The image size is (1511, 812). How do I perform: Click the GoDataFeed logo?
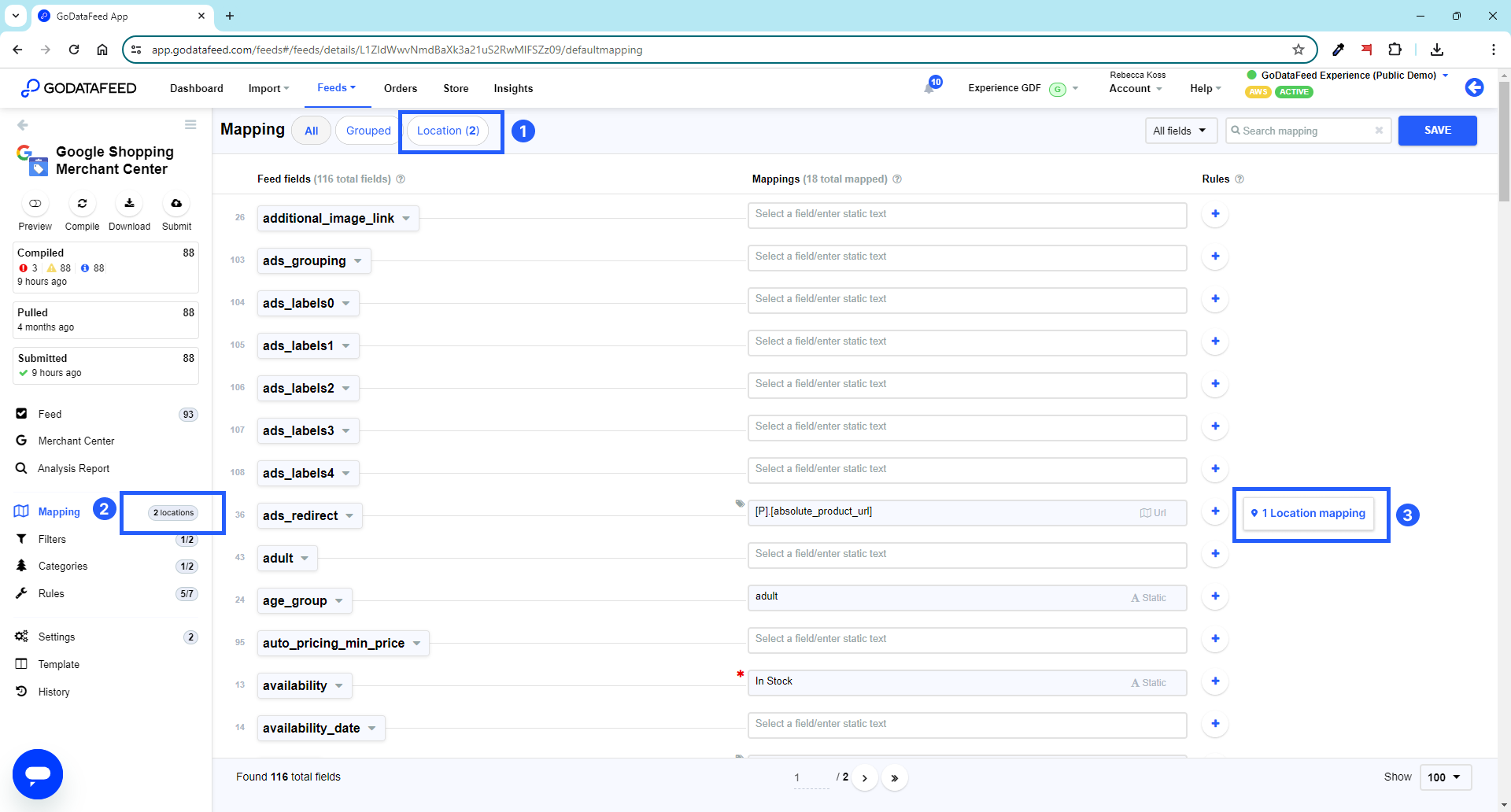[79, 88]
